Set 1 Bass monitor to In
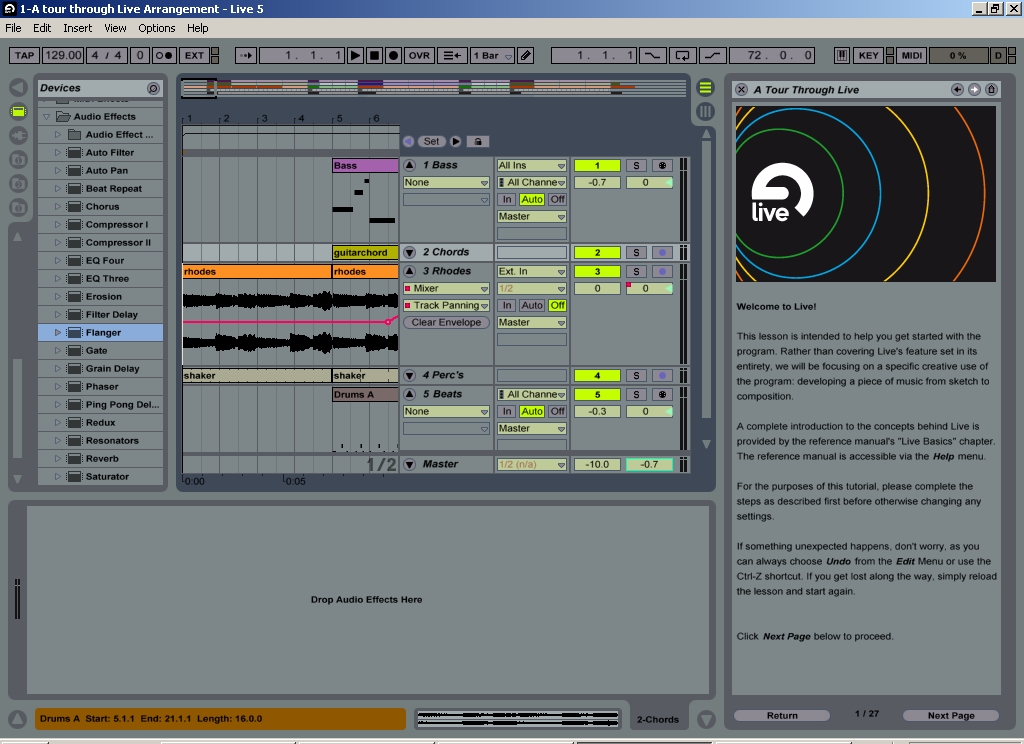The image size is (1024, 744). point(507,199)
